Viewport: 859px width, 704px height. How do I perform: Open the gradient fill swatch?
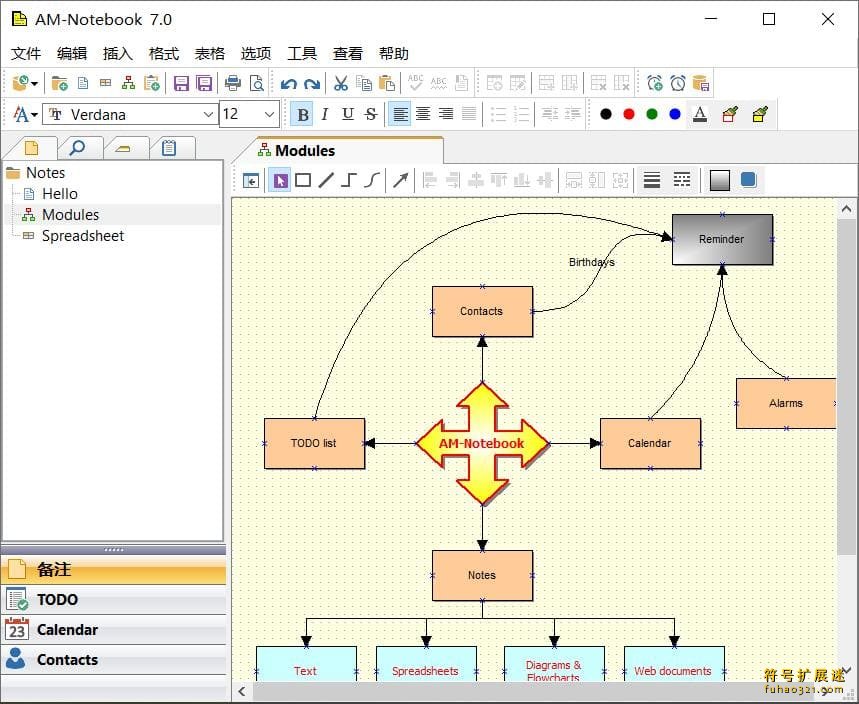(719, 180)
